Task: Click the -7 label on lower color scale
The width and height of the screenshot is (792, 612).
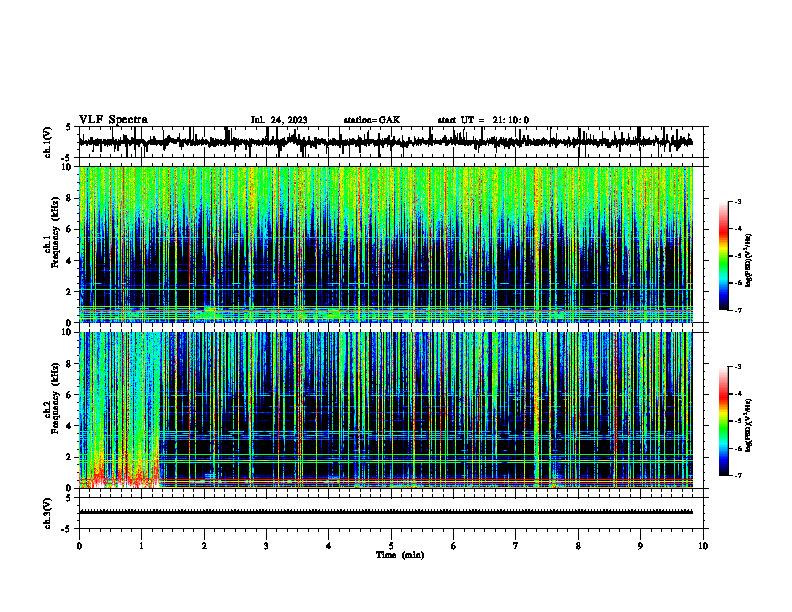Action: click(x=737, y=476)
